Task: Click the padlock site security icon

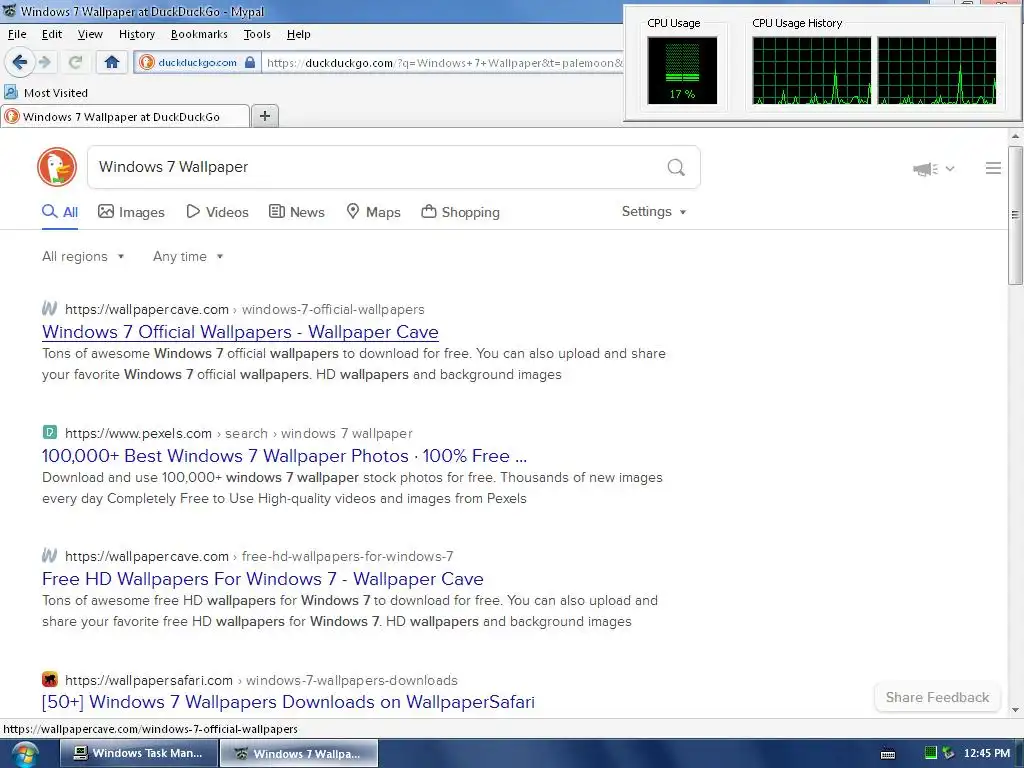Action: pyautogui.click(x=249, y=63)
